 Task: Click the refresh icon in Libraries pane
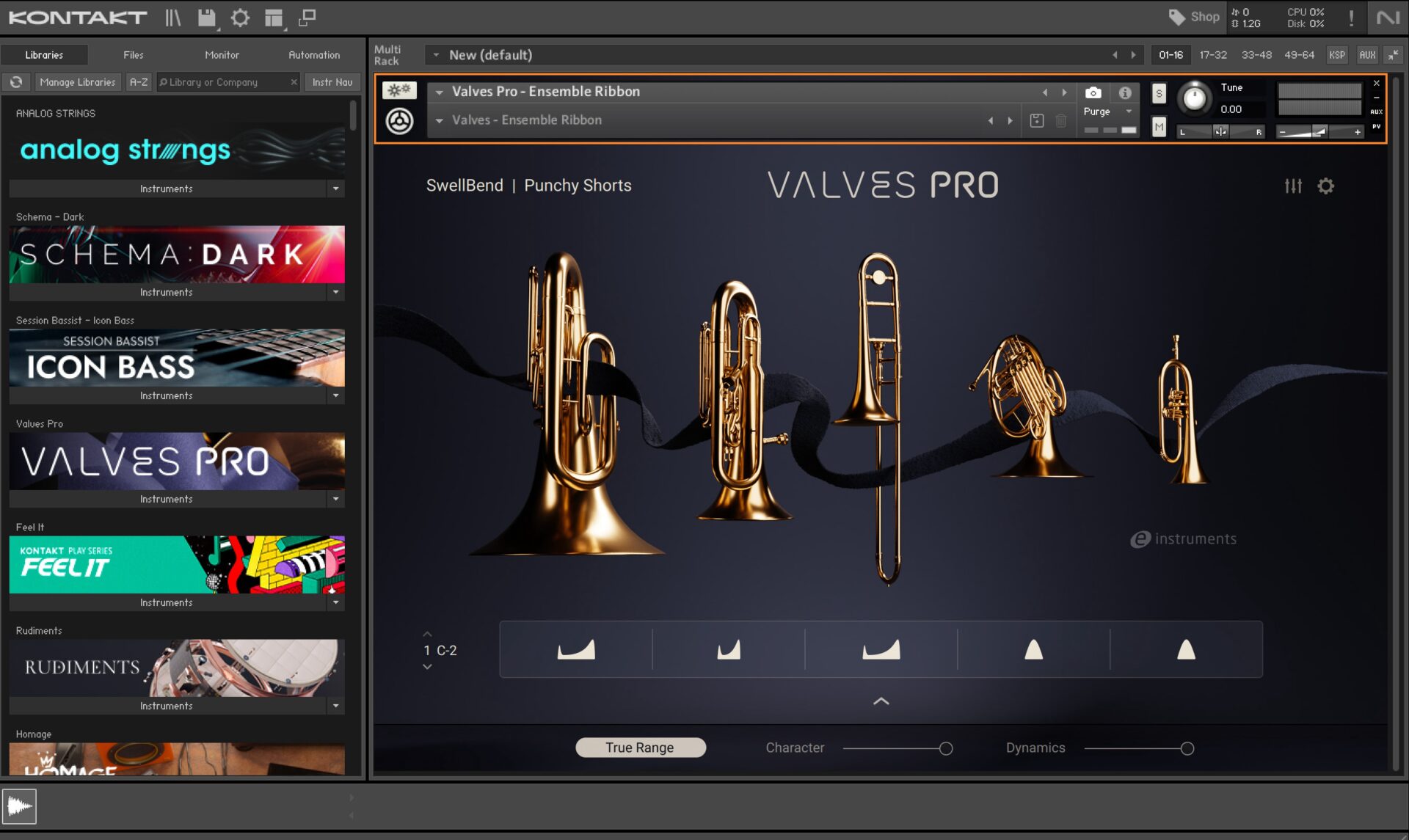[16, 81]
